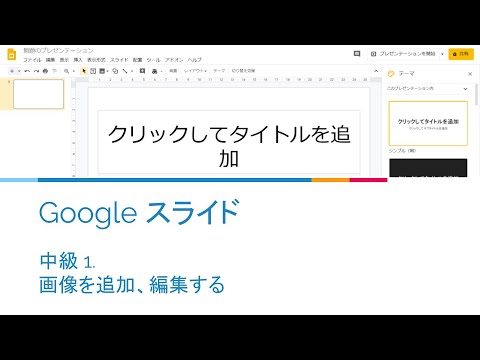Open the 挿入 menu
Viewport: 480px width, 360px height.
click(x=78, y=60)
